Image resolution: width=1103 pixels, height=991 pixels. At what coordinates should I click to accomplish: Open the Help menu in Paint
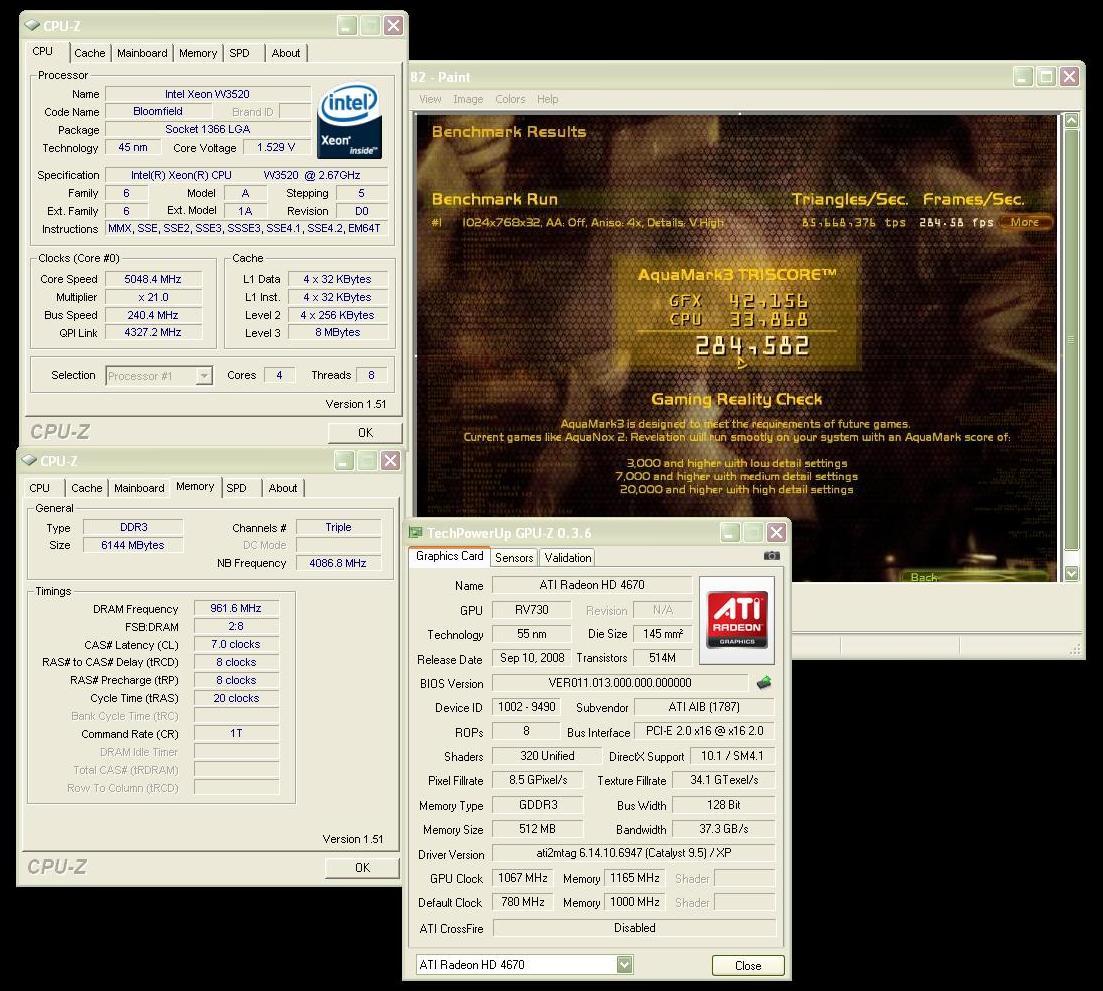click(547, 99)
